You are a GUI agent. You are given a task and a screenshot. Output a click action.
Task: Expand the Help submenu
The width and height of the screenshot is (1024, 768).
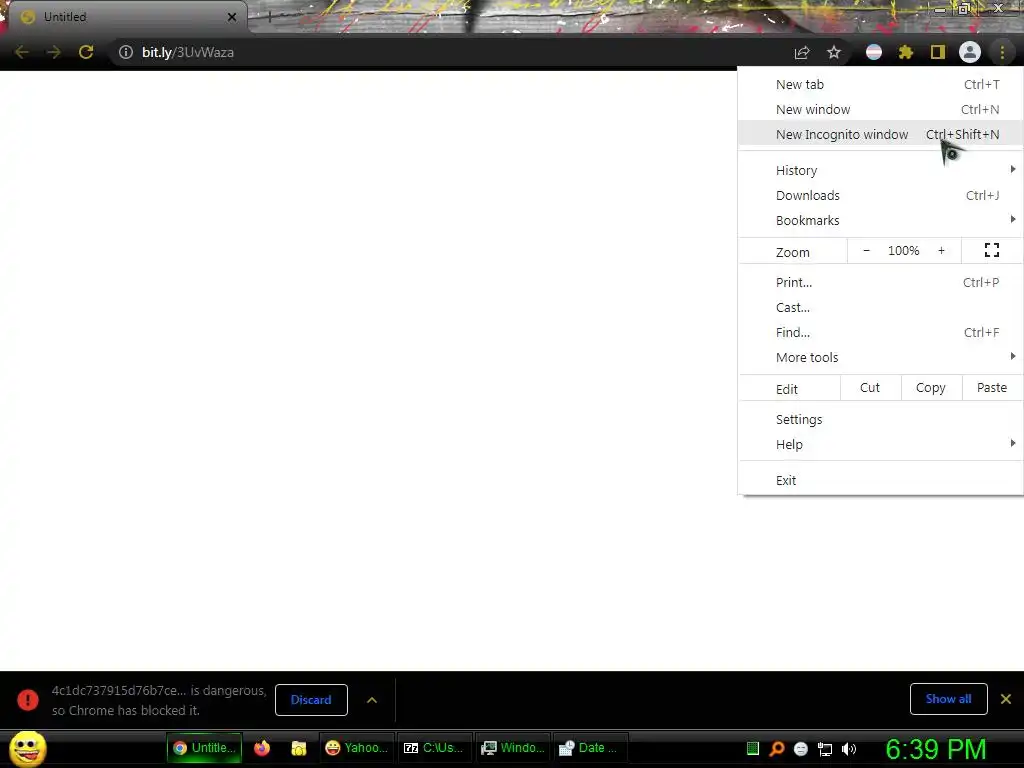(x=880, y=444)
